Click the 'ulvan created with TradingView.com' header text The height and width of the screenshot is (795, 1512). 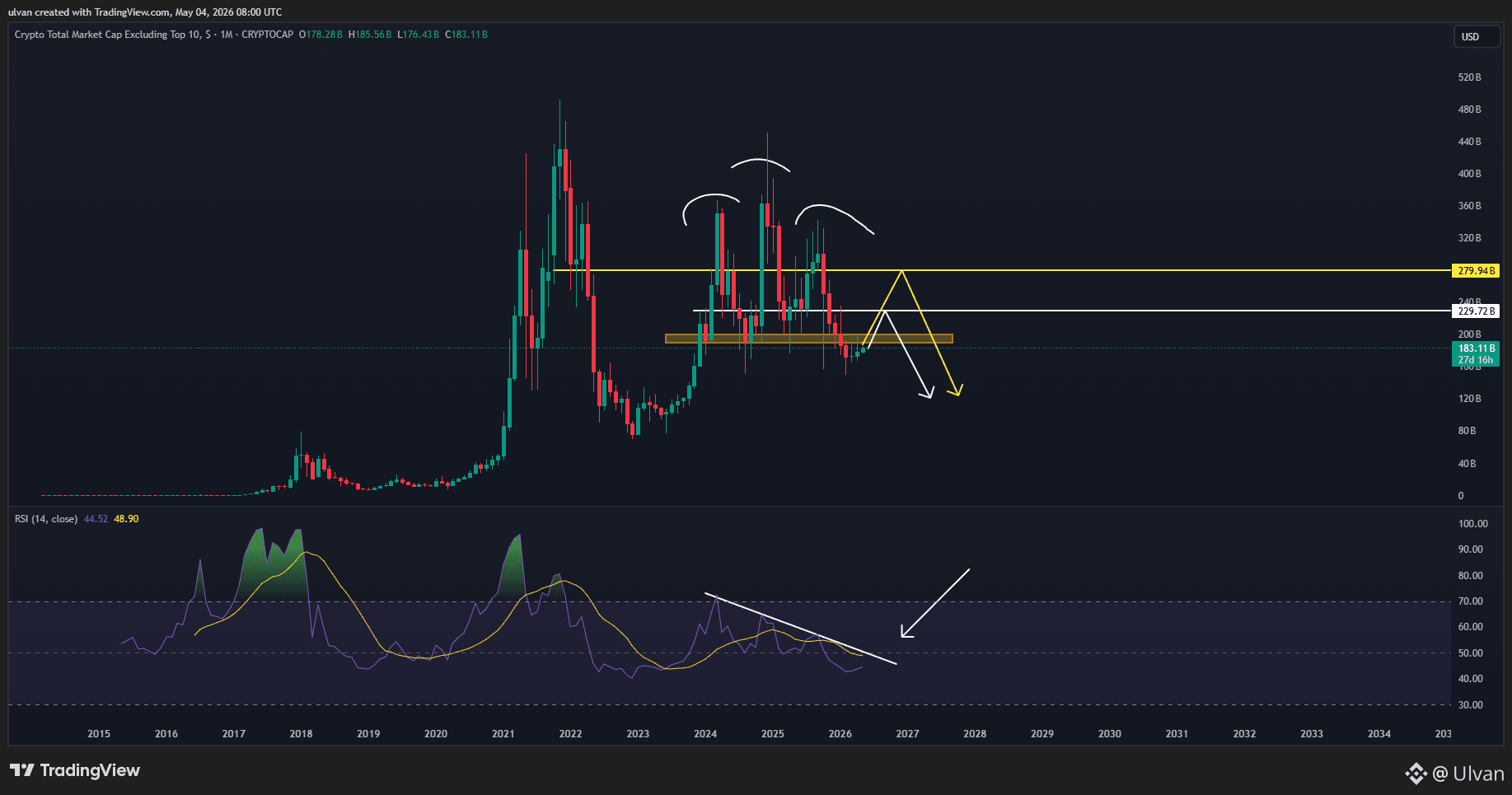click(90, 12)
